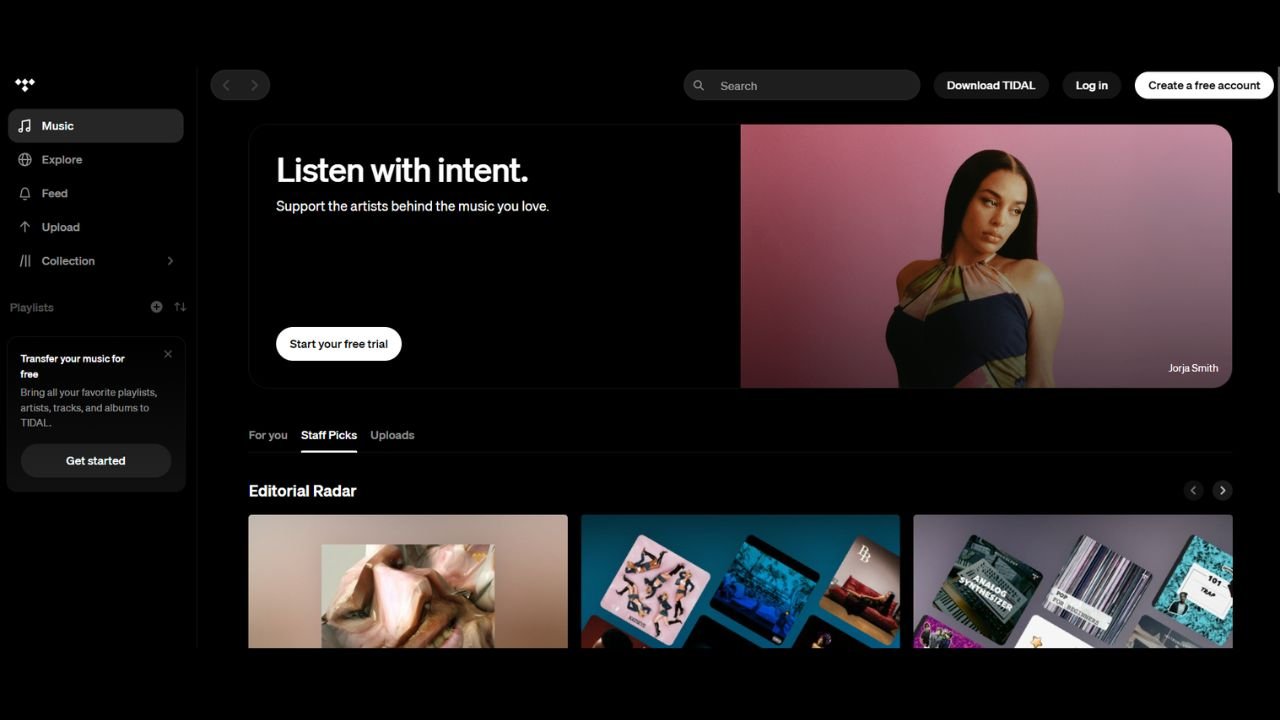Start your free trial
Image resolution: width=1280 pixels, height=720 pixels.
(x=339, y=344)
